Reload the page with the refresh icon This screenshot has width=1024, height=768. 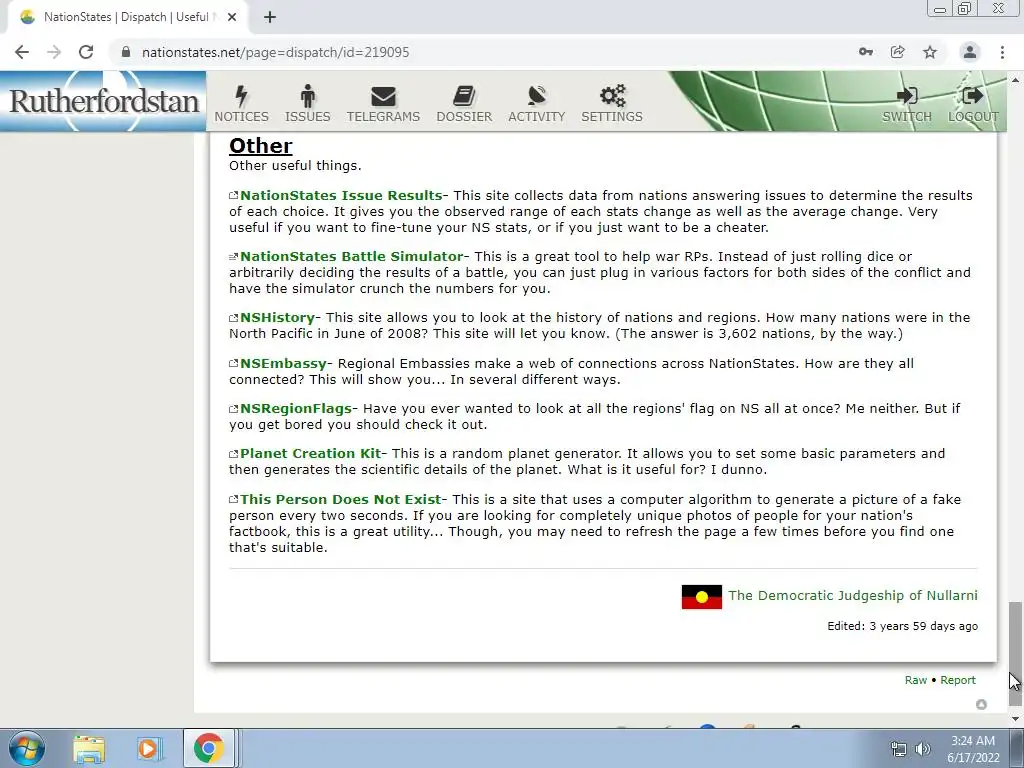pos(86,52)
